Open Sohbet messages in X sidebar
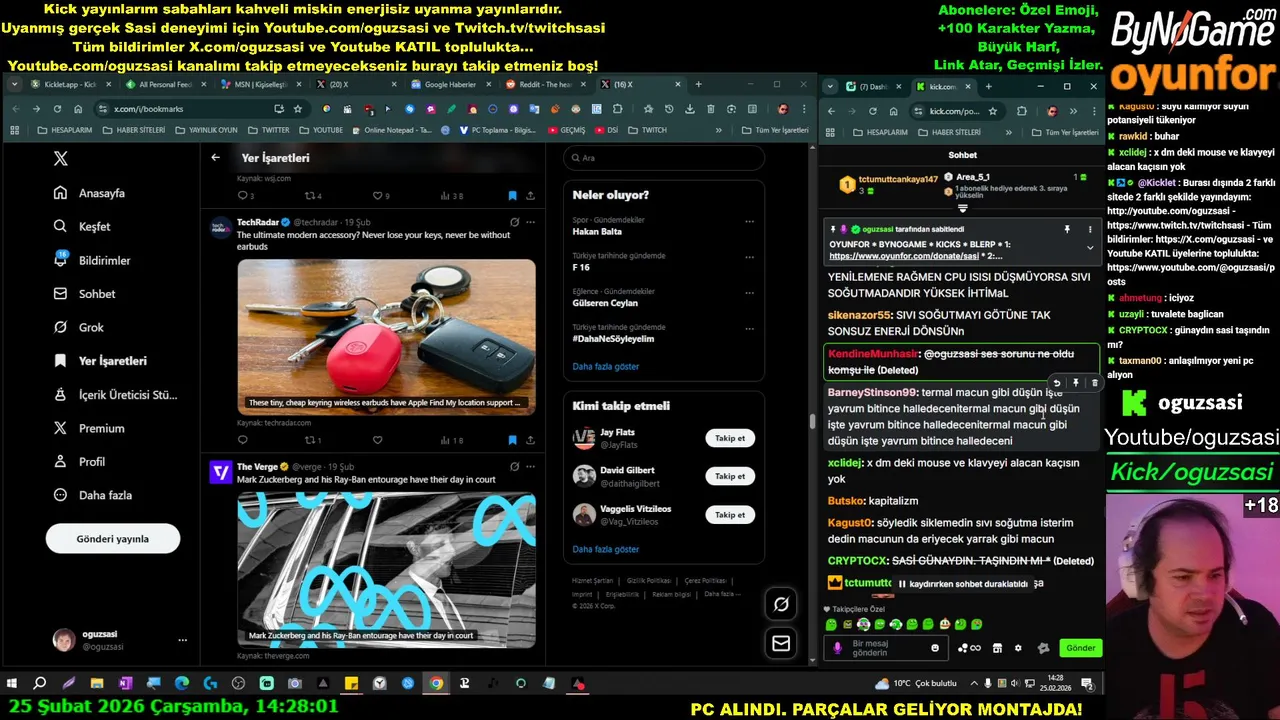Screen dimensions: 1280x720 (85, 294)
